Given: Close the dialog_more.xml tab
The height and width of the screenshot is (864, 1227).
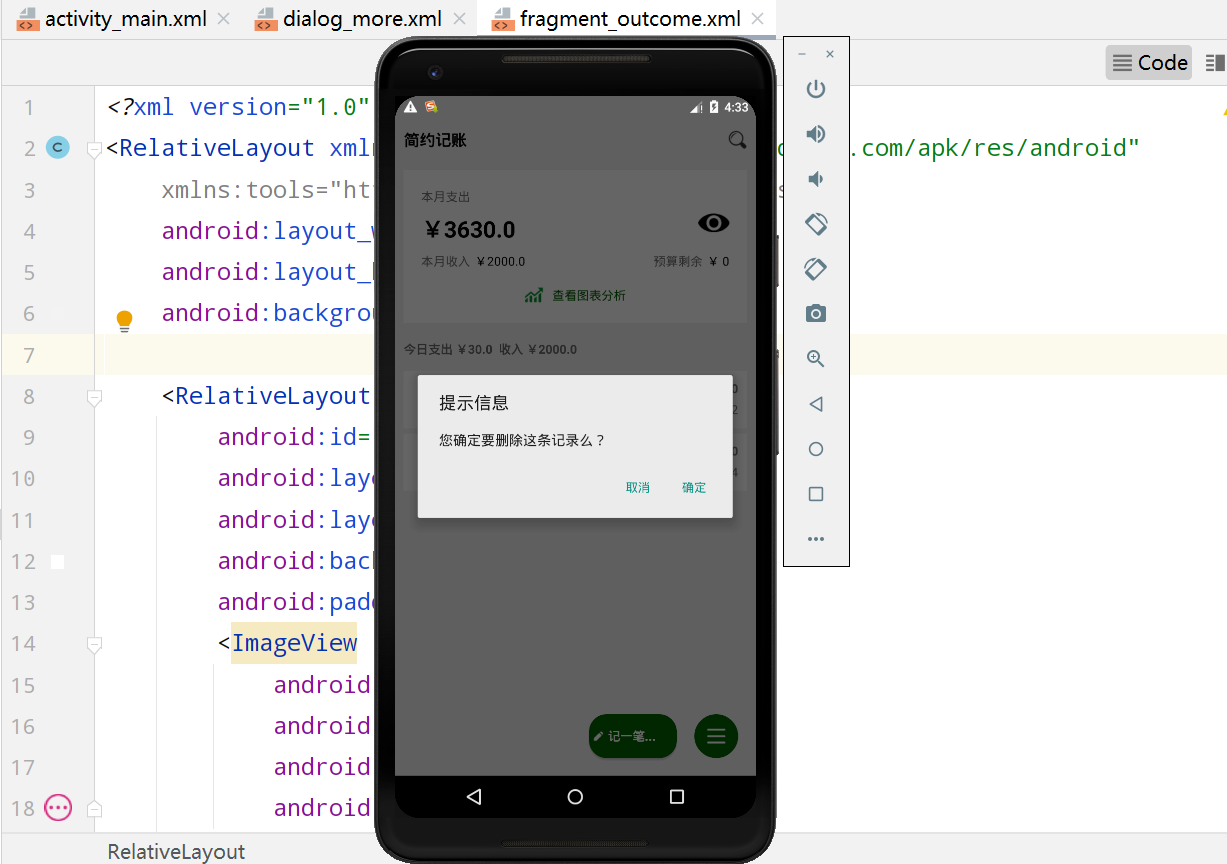Looking at the screenshot, I should pyautogui.click(x=459, y=19).
